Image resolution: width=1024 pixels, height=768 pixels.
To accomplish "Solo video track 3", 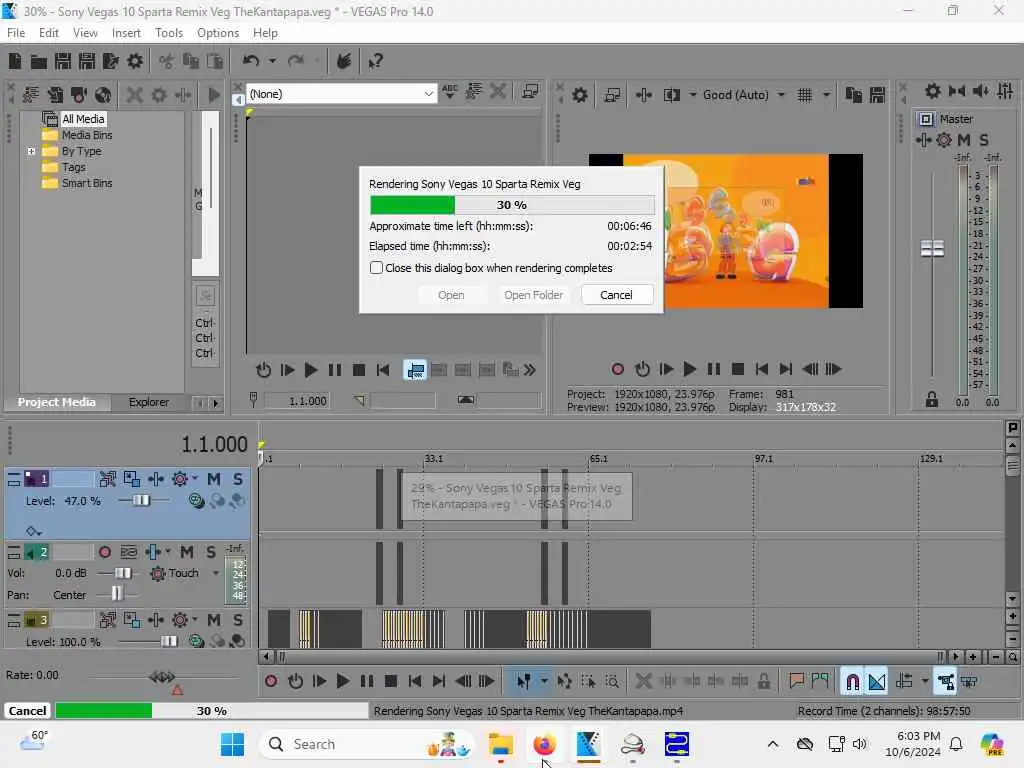I will (238, 620).
